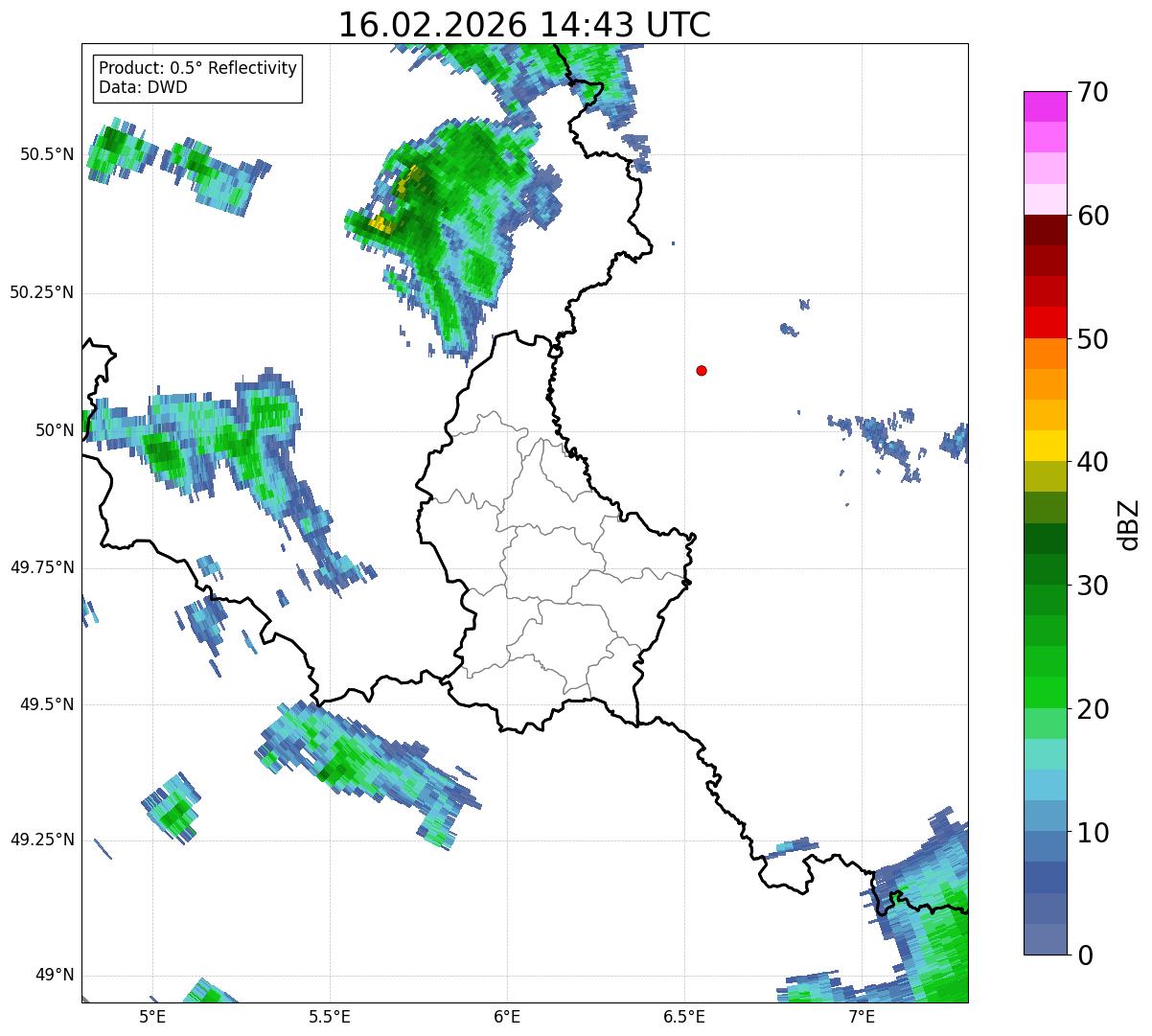The image size is (1152, 1036).
Task: Click the colorbar 10 tick label
Action: (x=1094, y=832)
